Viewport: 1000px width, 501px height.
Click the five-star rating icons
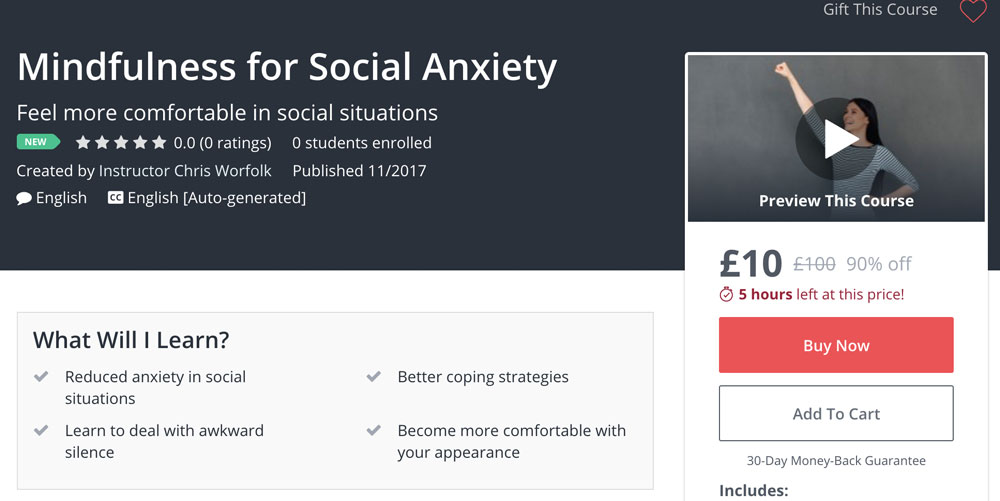tap(121, 142)
